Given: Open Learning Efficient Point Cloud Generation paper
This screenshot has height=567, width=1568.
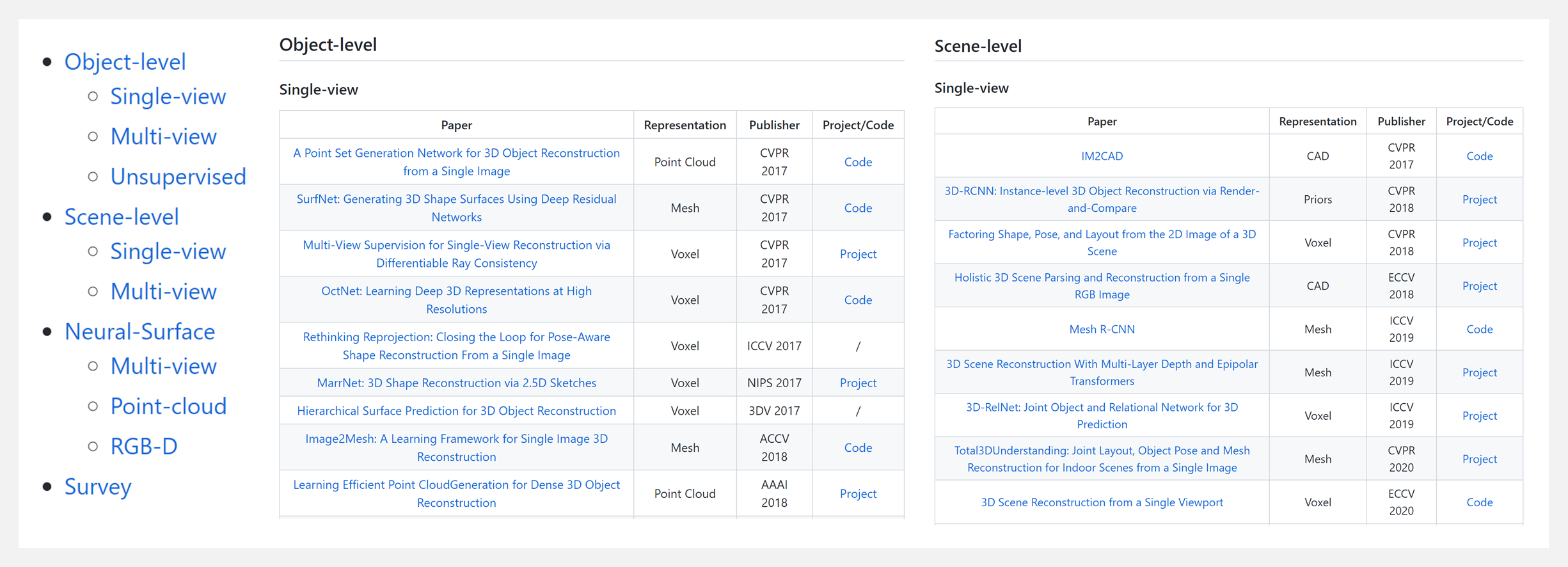Looking at the screenshot, I should [x=456, y=494].
